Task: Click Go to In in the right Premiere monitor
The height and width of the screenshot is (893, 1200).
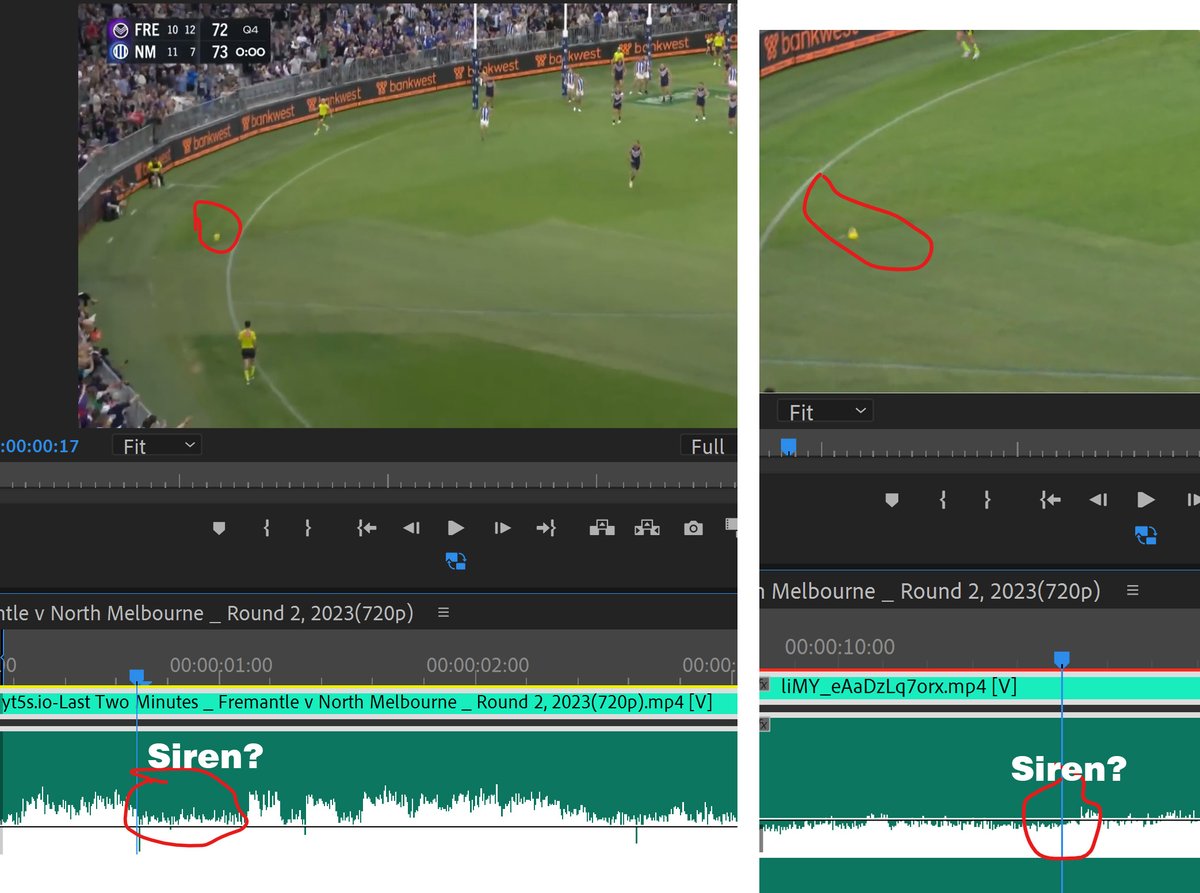Action: point(1049,499)
